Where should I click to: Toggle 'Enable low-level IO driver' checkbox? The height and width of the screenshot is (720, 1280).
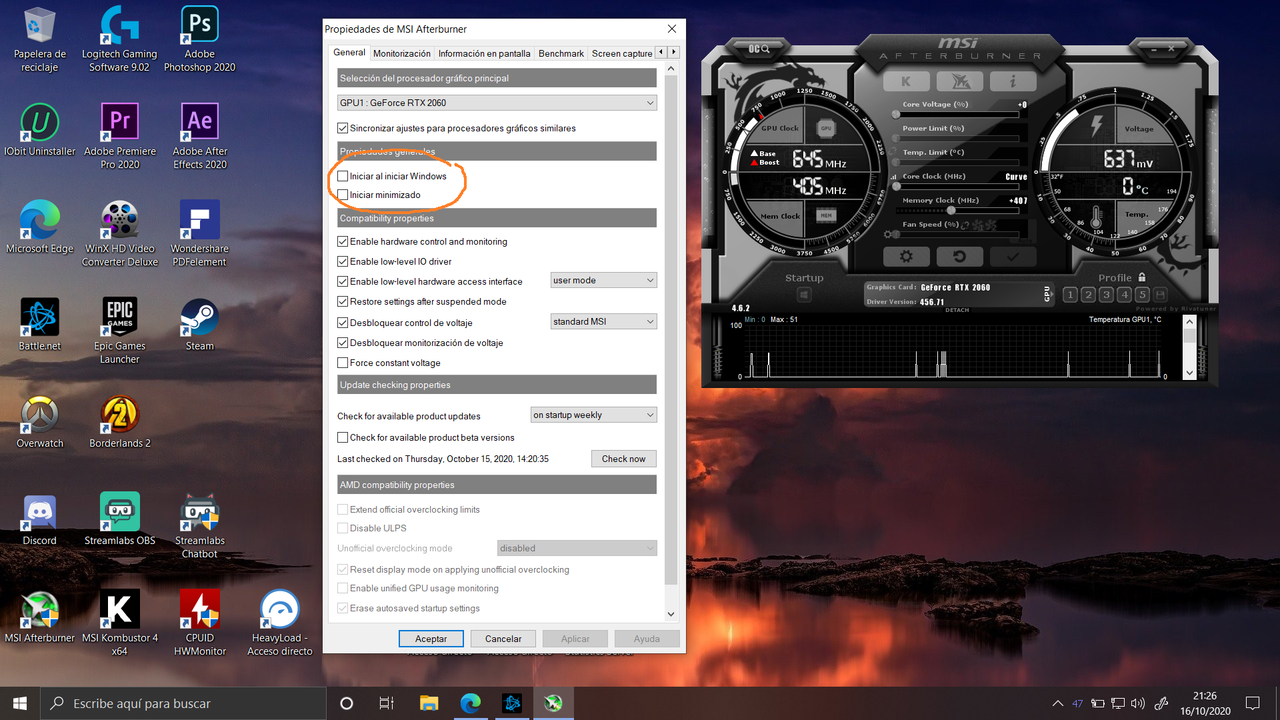[x=343, y=262]
